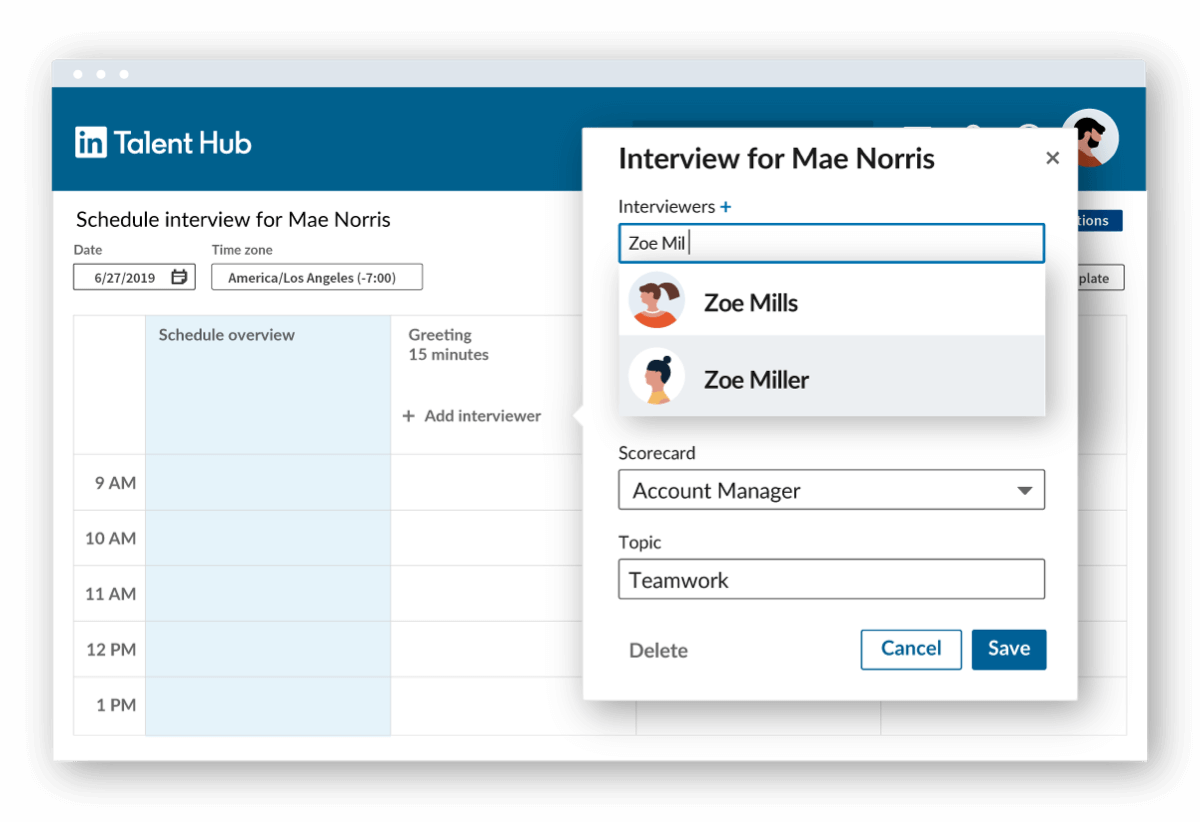1200x822 pixels.
Task: Click the LinkedIn Talent Hub logo
Action: [163, 141]
